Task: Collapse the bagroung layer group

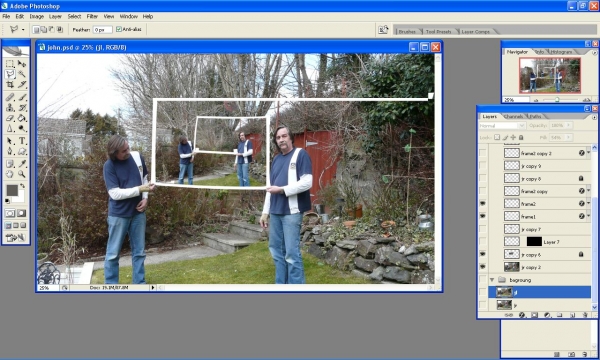Action: point(492,280)
